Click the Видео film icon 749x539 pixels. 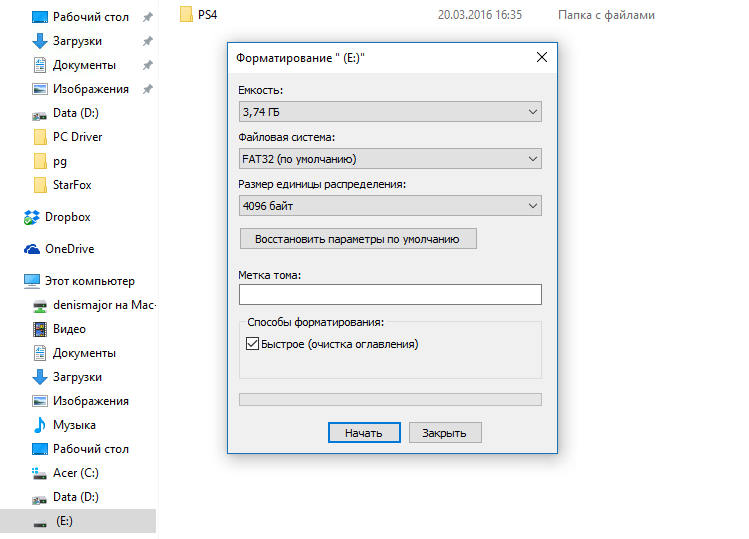[40, 329]
